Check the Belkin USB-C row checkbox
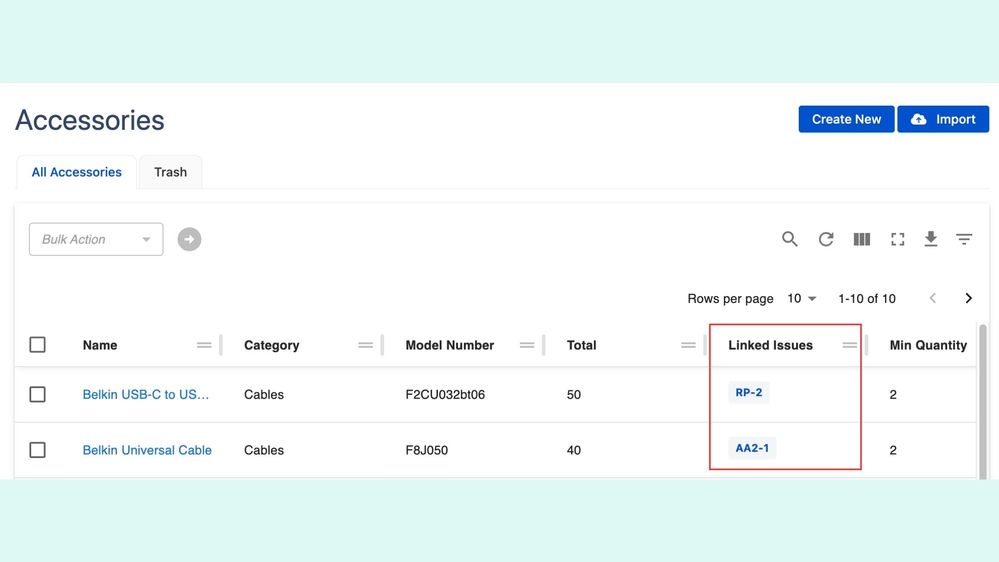999x562 pixels. (x=38, y=394)
